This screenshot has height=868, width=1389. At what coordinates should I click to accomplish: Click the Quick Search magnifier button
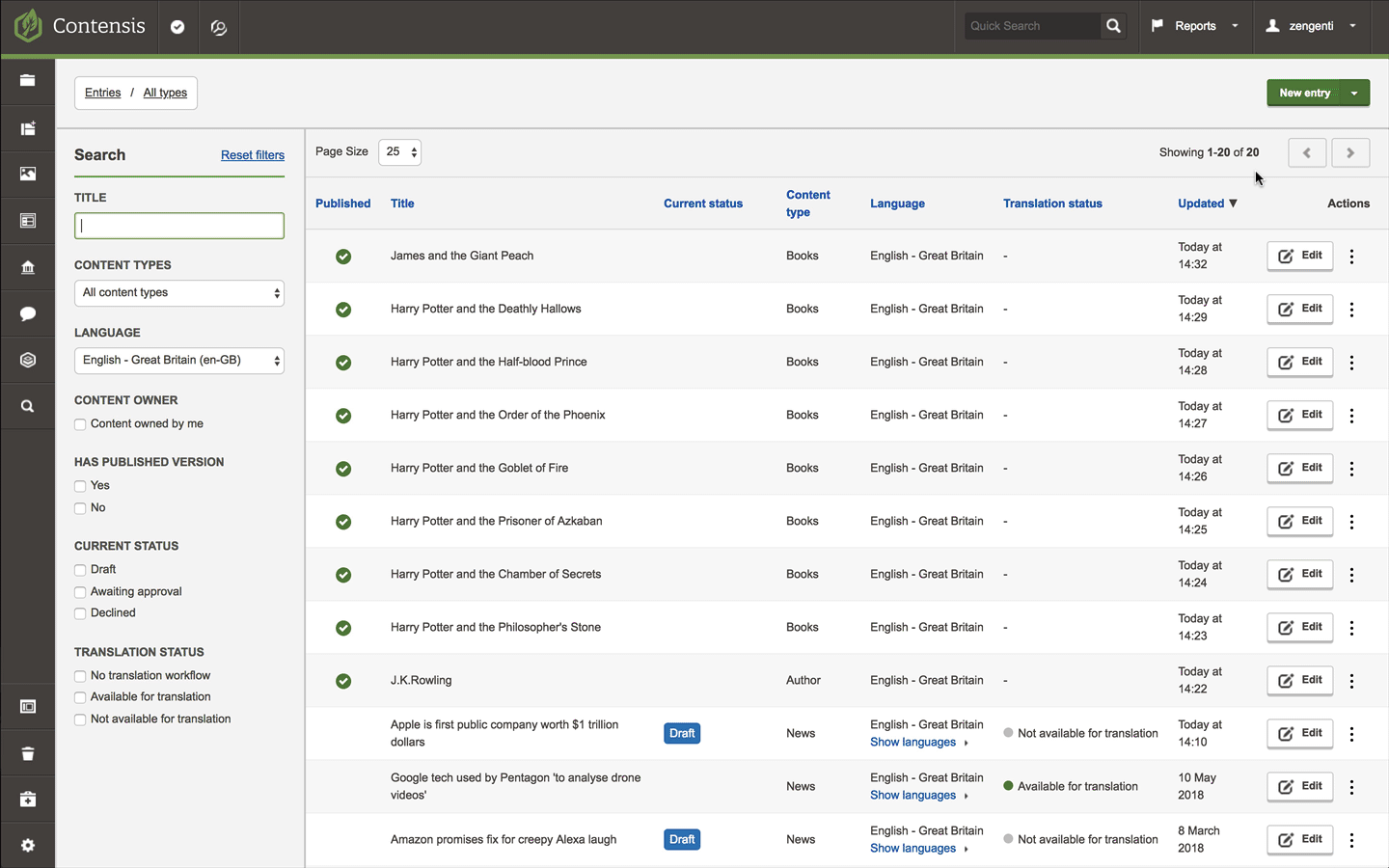1113,26
